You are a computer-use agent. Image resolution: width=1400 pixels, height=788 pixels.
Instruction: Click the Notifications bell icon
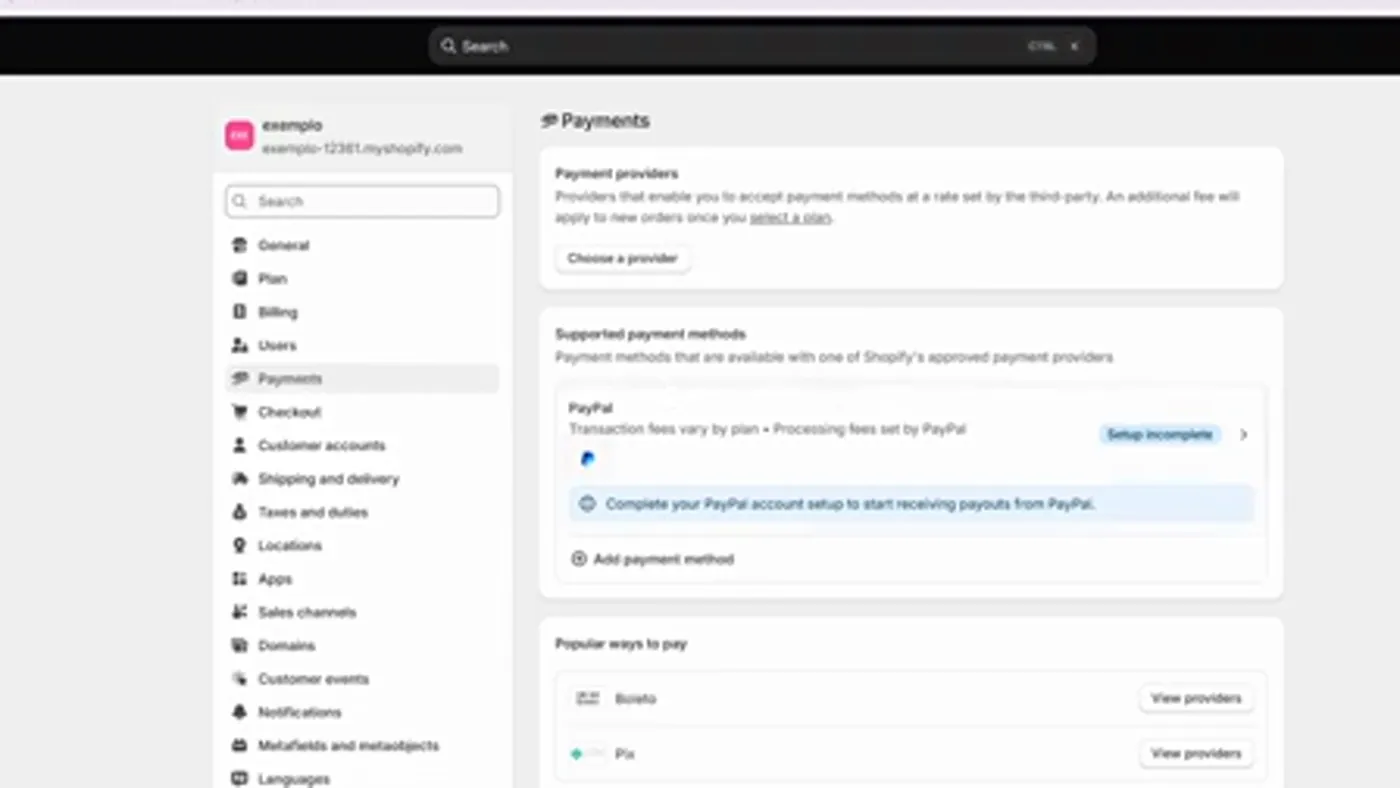pyautogui.click(x=239, y=712)
